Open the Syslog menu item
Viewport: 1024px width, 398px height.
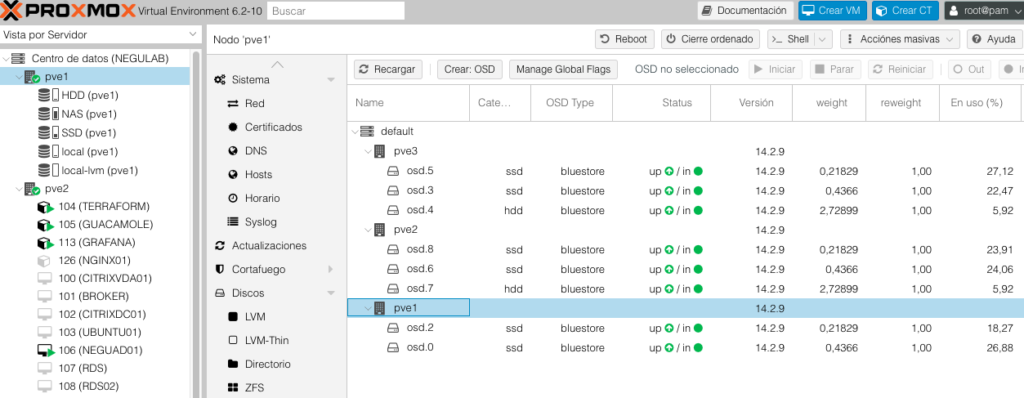261,222
